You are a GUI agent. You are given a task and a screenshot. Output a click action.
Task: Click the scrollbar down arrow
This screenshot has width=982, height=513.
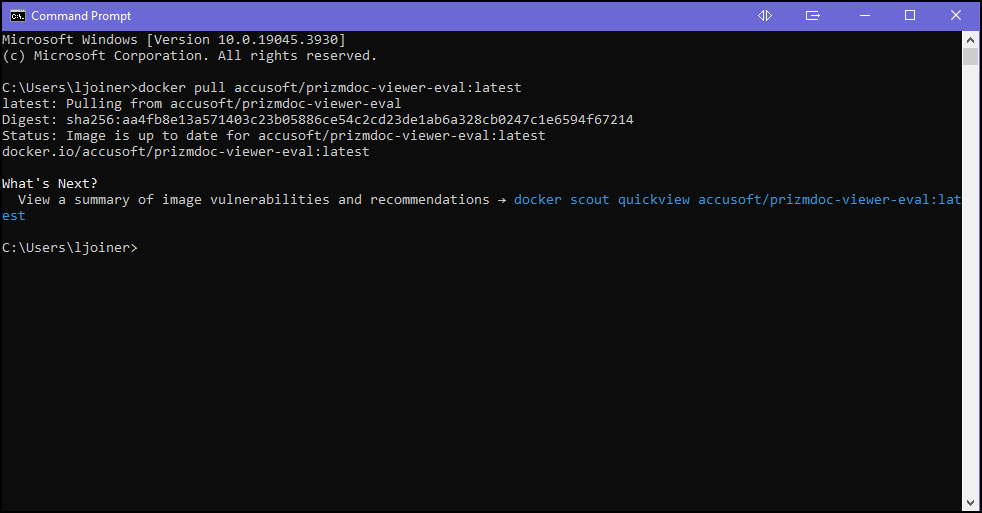(x=970, y=502)
